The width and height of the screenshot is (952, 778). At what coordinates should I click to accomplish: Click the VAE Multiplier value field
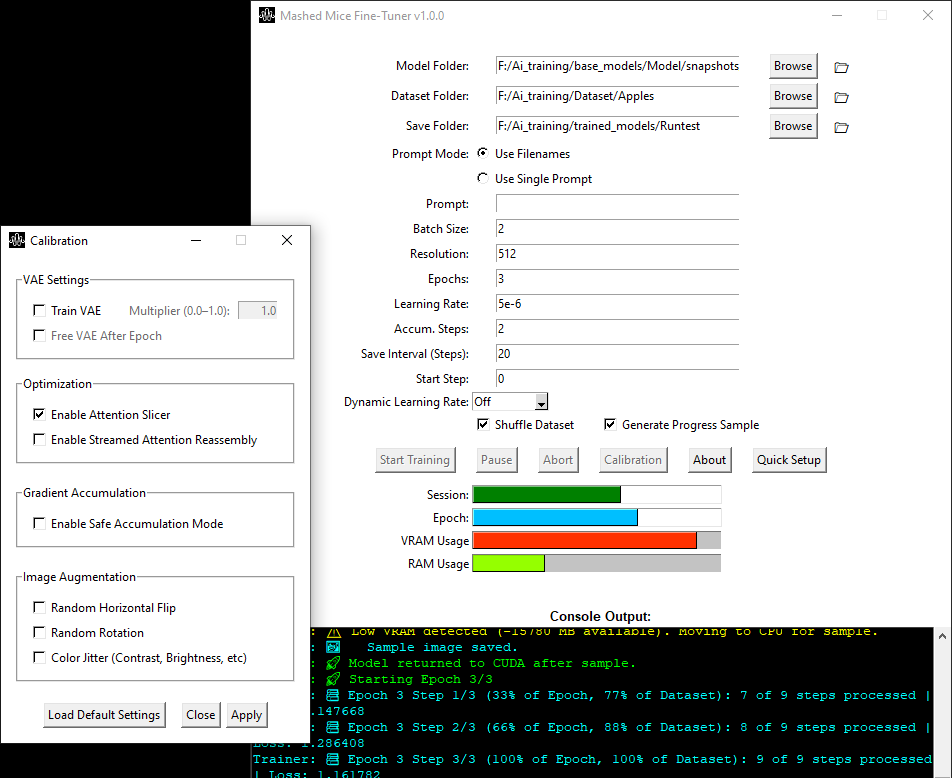click(x=258, y=310)
